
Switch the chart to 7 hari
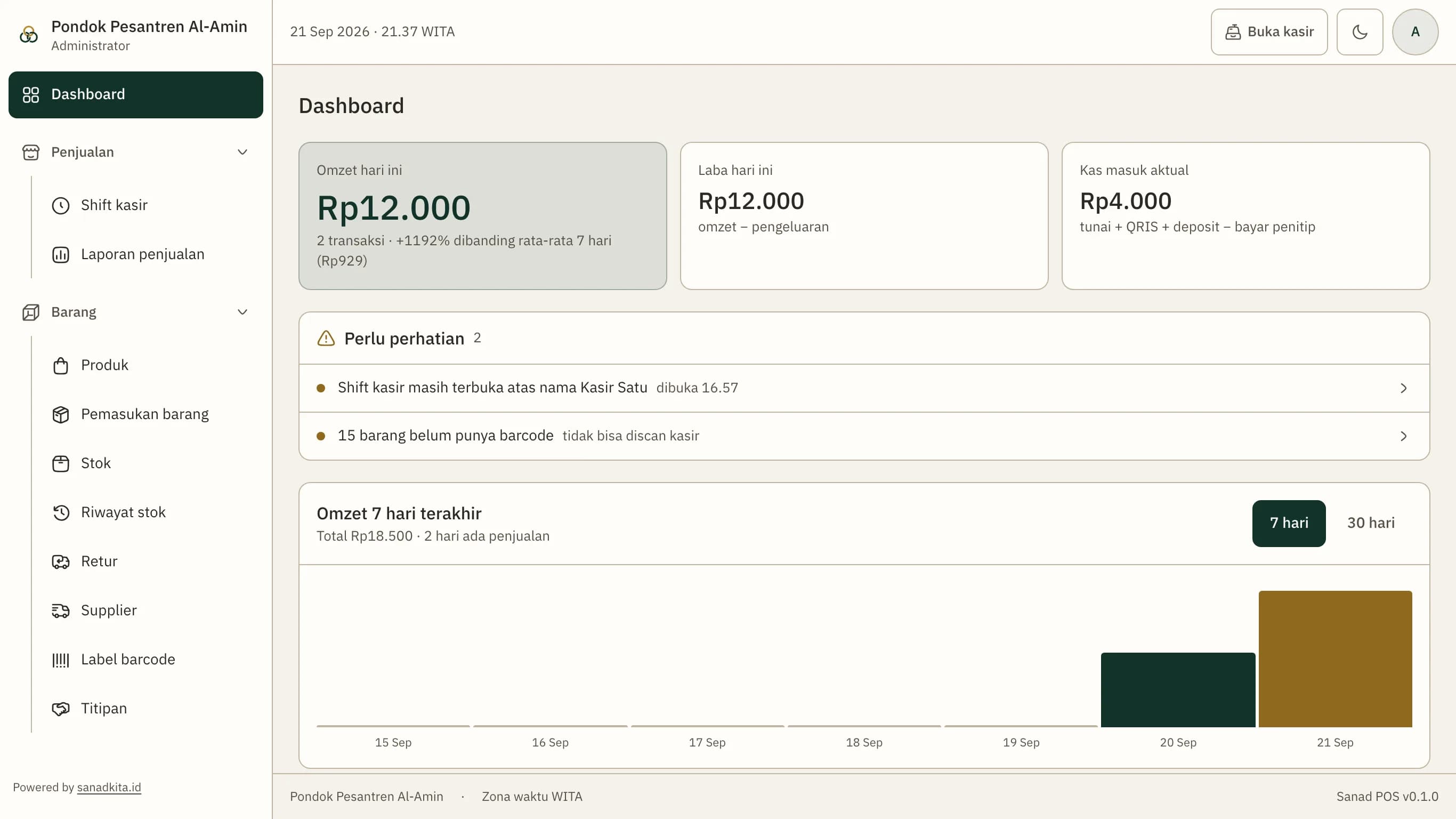tap(1289, 523)
